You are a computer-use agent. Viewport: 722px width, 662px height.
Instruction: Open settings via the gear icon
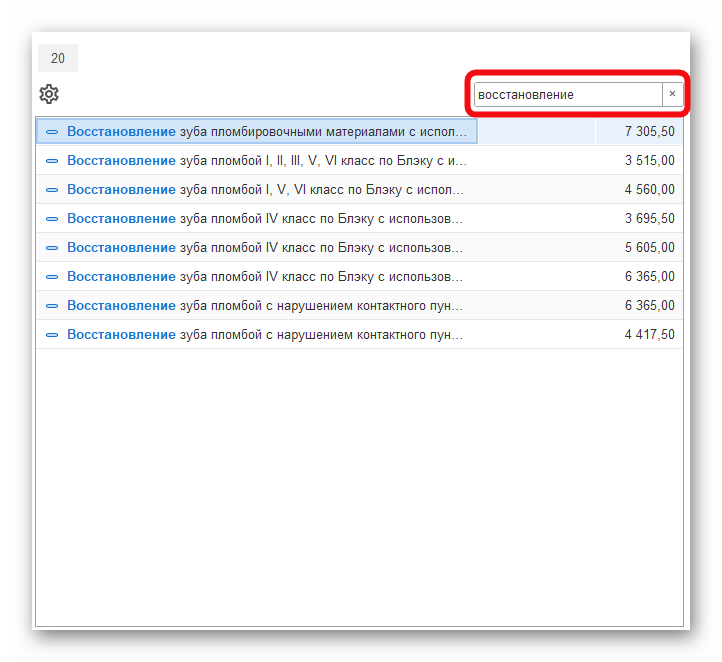(49, 94)
